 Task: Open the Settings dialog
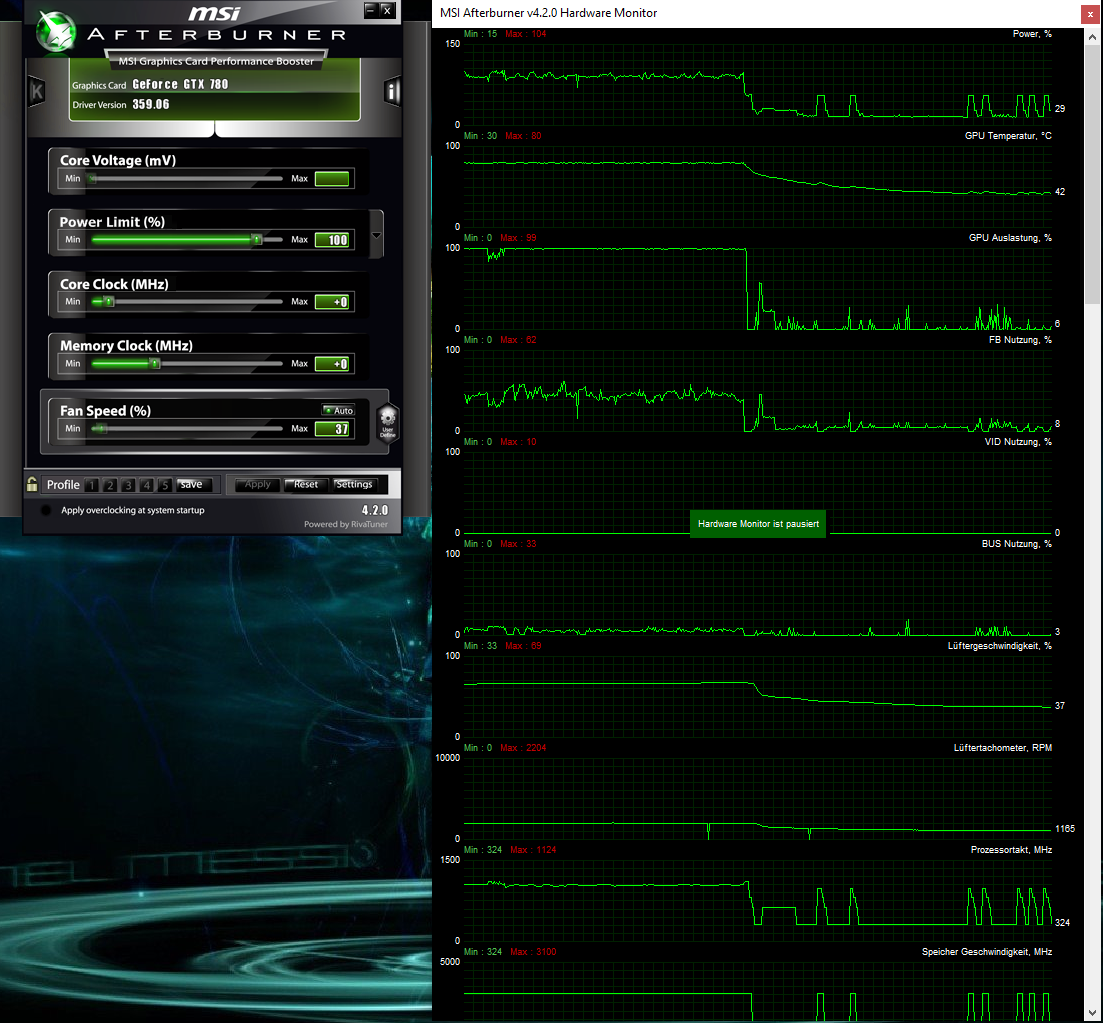coord(354,484)
